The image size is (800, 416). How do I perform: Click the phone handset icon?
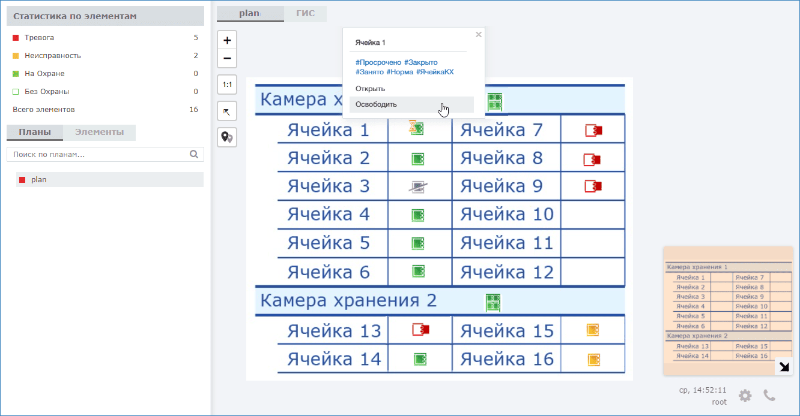pyautogui.click(x=769, y=395)
